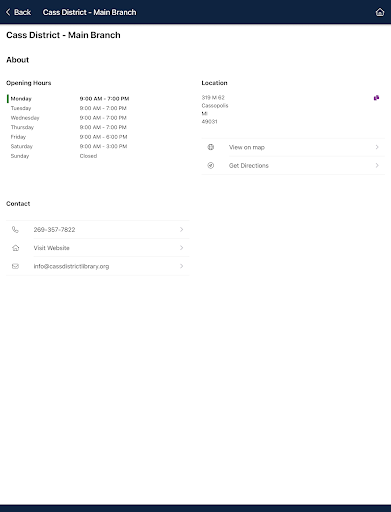Expand chevron on phone number row
The width and height of the screenshot is (391, 512).
point(182,229)
